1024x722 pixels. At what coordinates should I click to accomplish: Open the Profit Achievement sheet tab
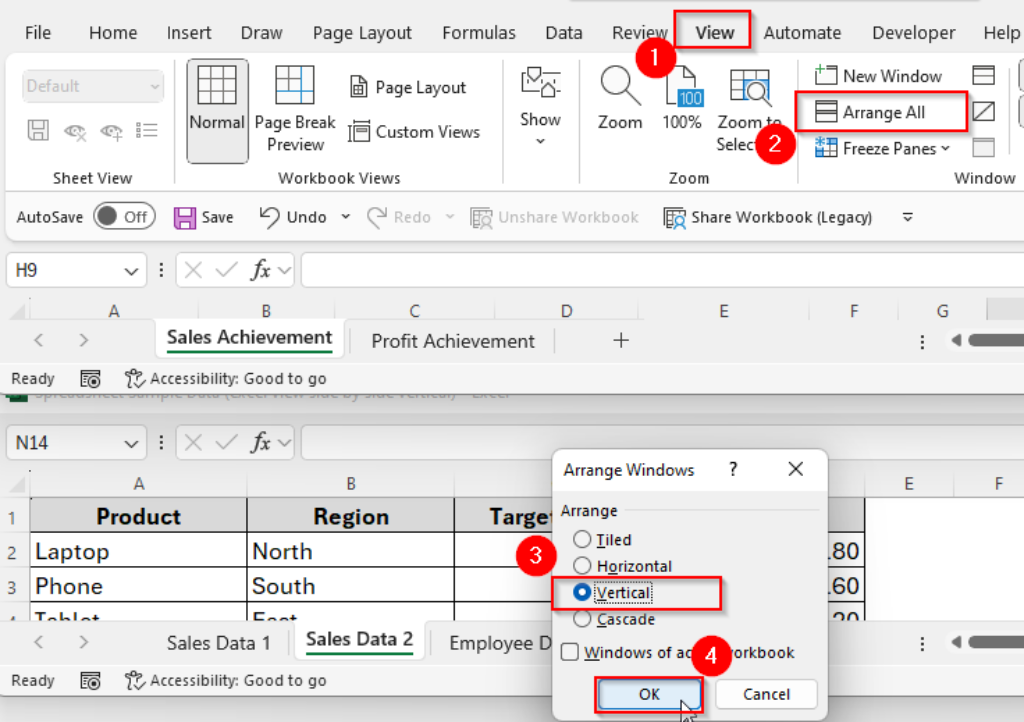tap(451, 341)
